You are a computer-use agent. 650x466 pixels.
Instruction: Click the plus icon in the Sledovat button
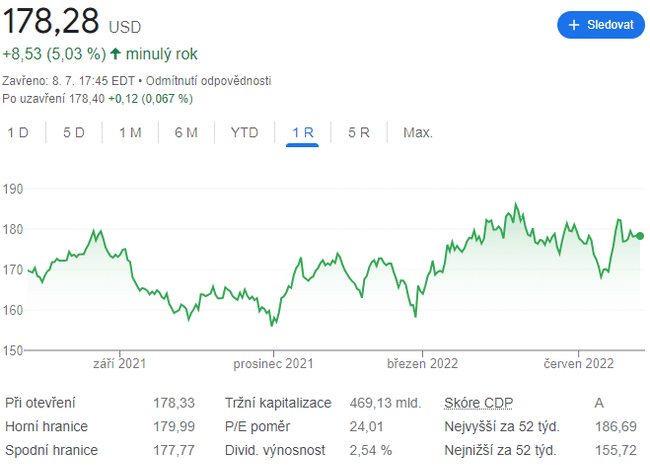coord(574,26)
